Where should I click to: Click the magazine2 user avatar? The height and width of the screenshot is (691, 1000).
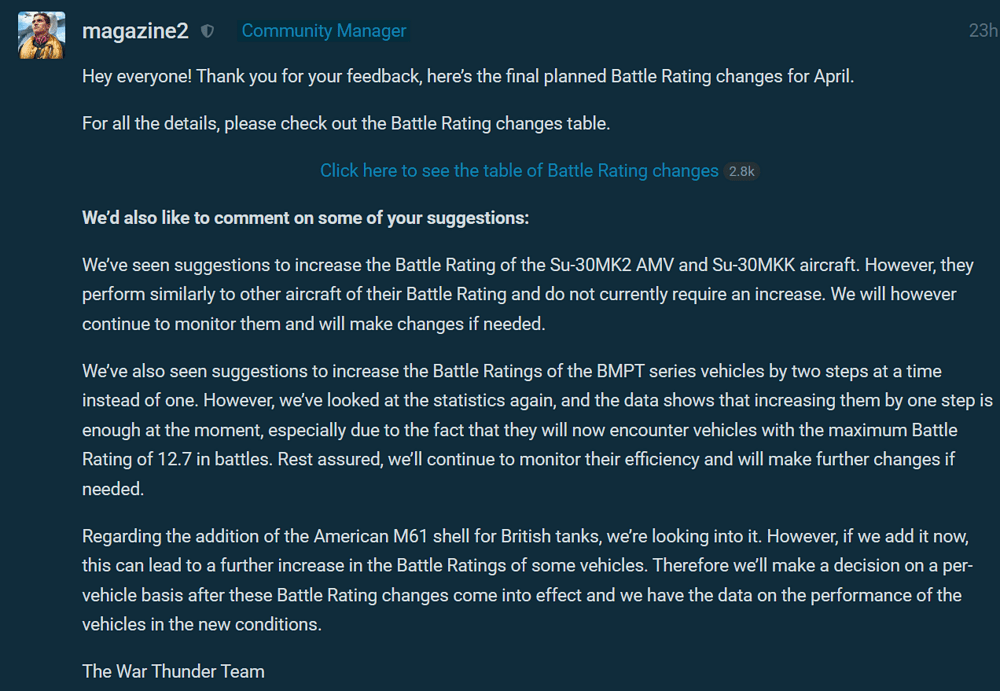pyautogui.click(x=41, y=35)
